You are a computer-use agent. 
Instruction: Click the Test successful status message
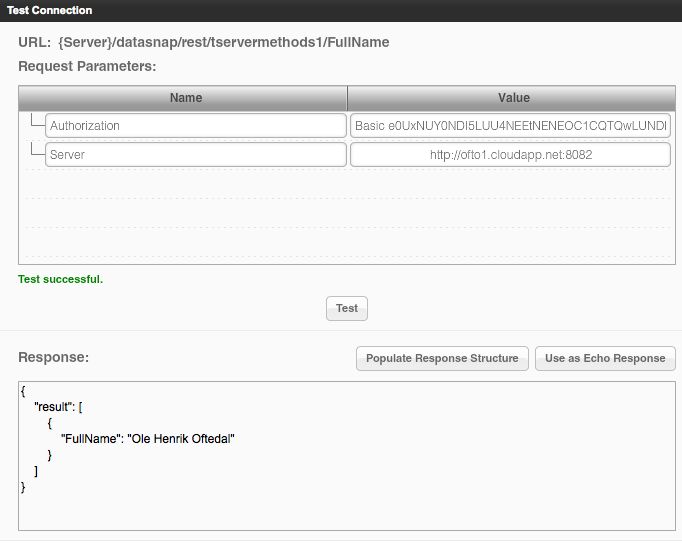pyautogui.click(x=60, y=279)
